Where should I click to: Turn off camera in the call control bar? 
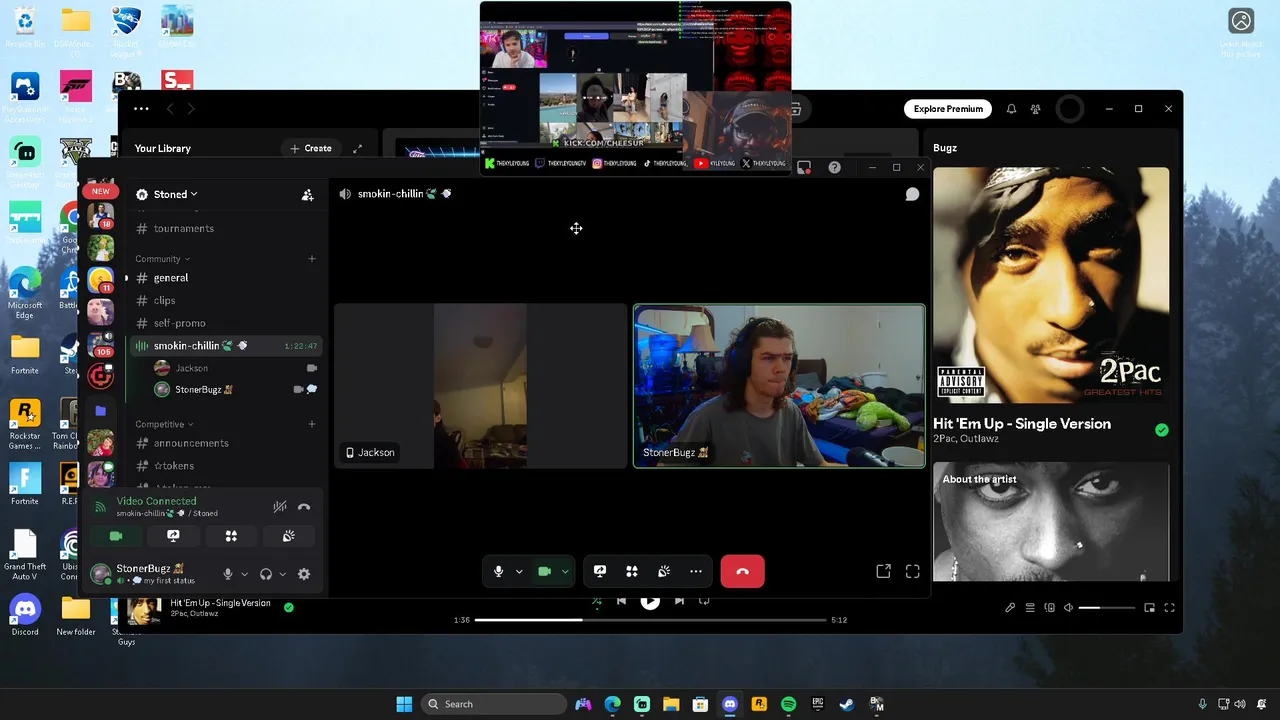(544, 571)
